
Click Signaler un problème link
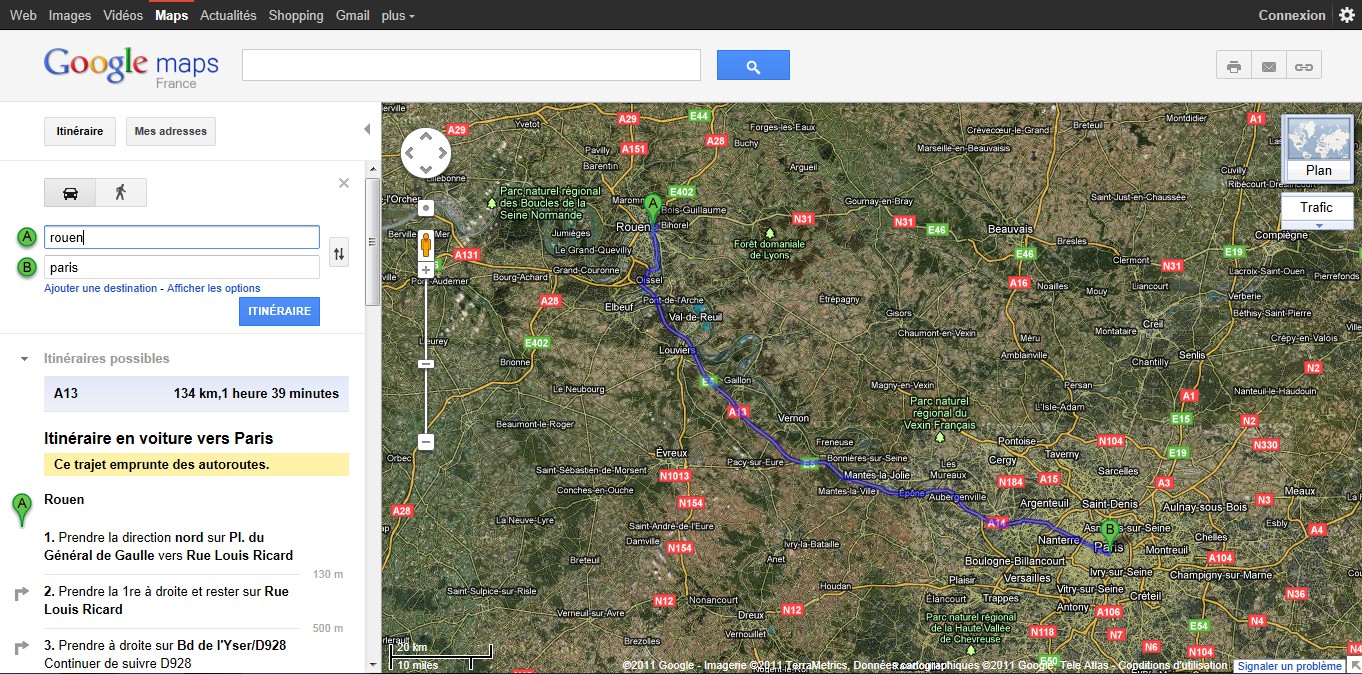1289,666
